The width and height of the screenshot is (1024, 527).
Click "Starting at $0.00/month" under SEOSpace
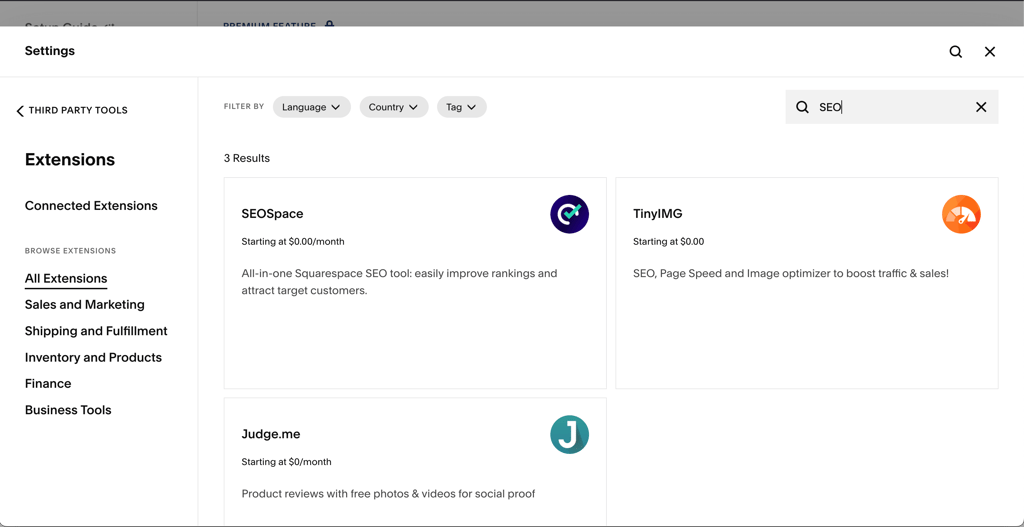tap(293, 242)
